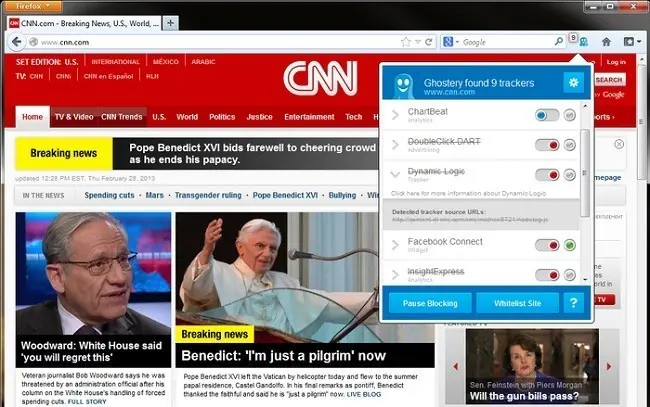This screenshot has height=407, width=650.
Task: Play Feinstein gun bills video thumbnail
Action: 532,366
